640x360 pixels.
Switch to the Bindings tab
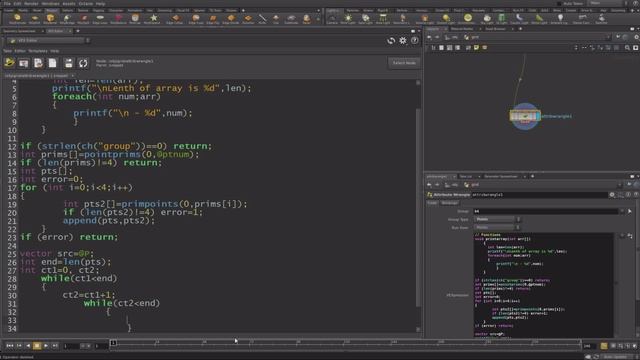click(450, 203)
